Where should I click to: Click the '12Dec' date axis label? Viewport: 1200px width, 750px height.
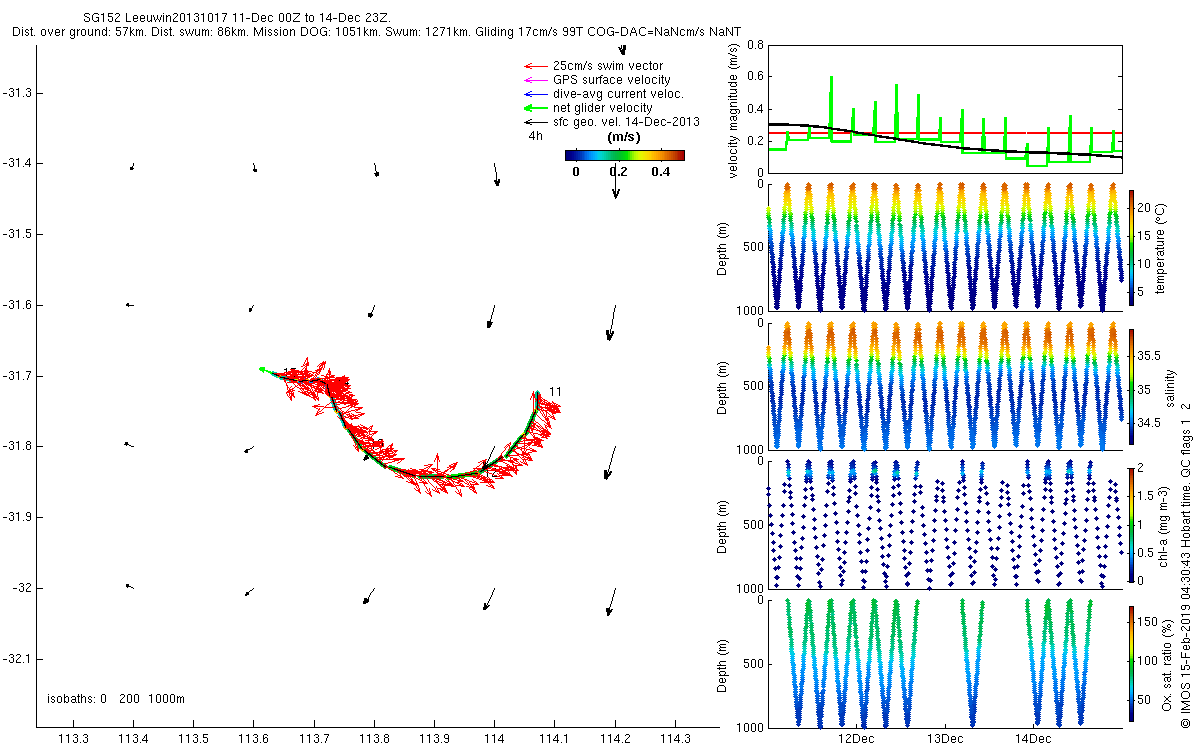(x=856, y=739)
